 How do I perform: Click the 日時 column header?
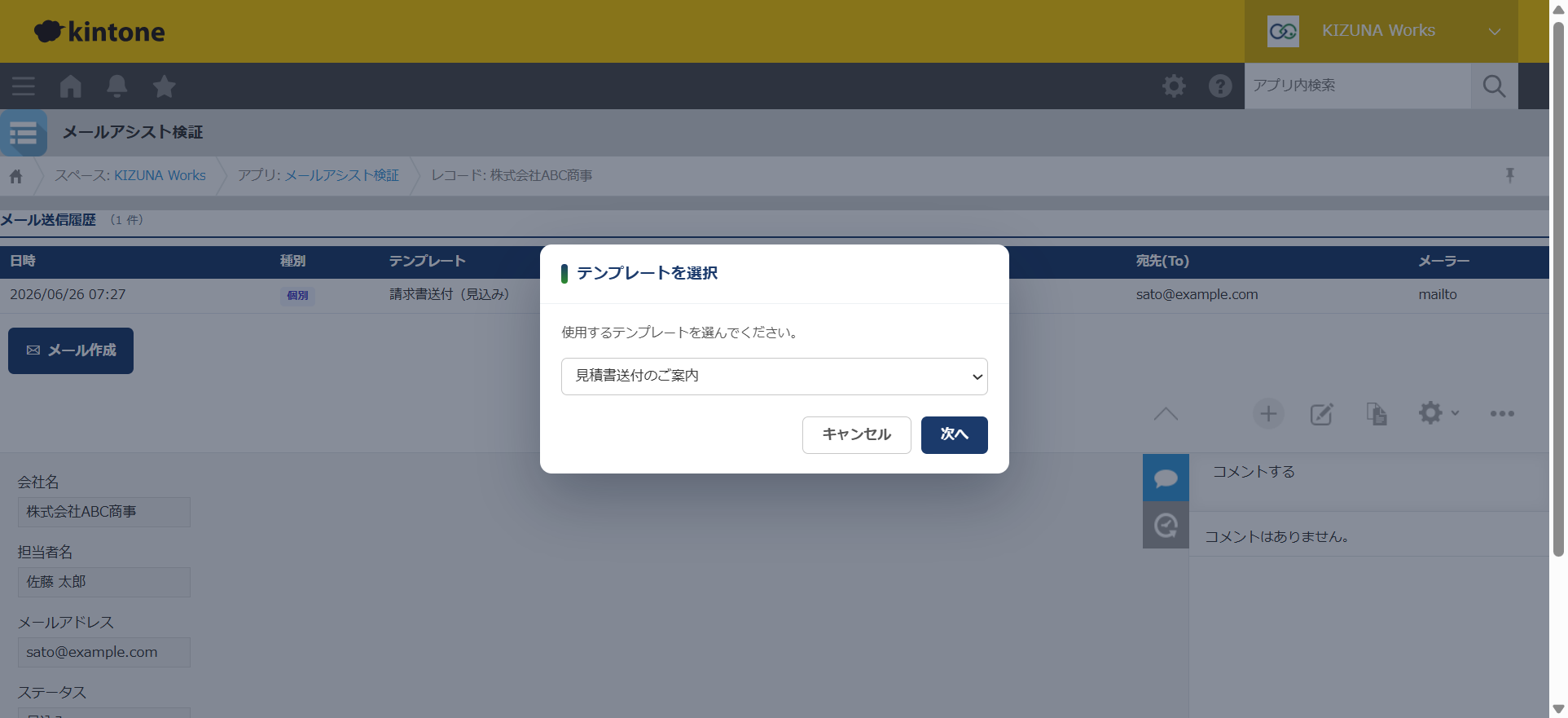(23, 261)
